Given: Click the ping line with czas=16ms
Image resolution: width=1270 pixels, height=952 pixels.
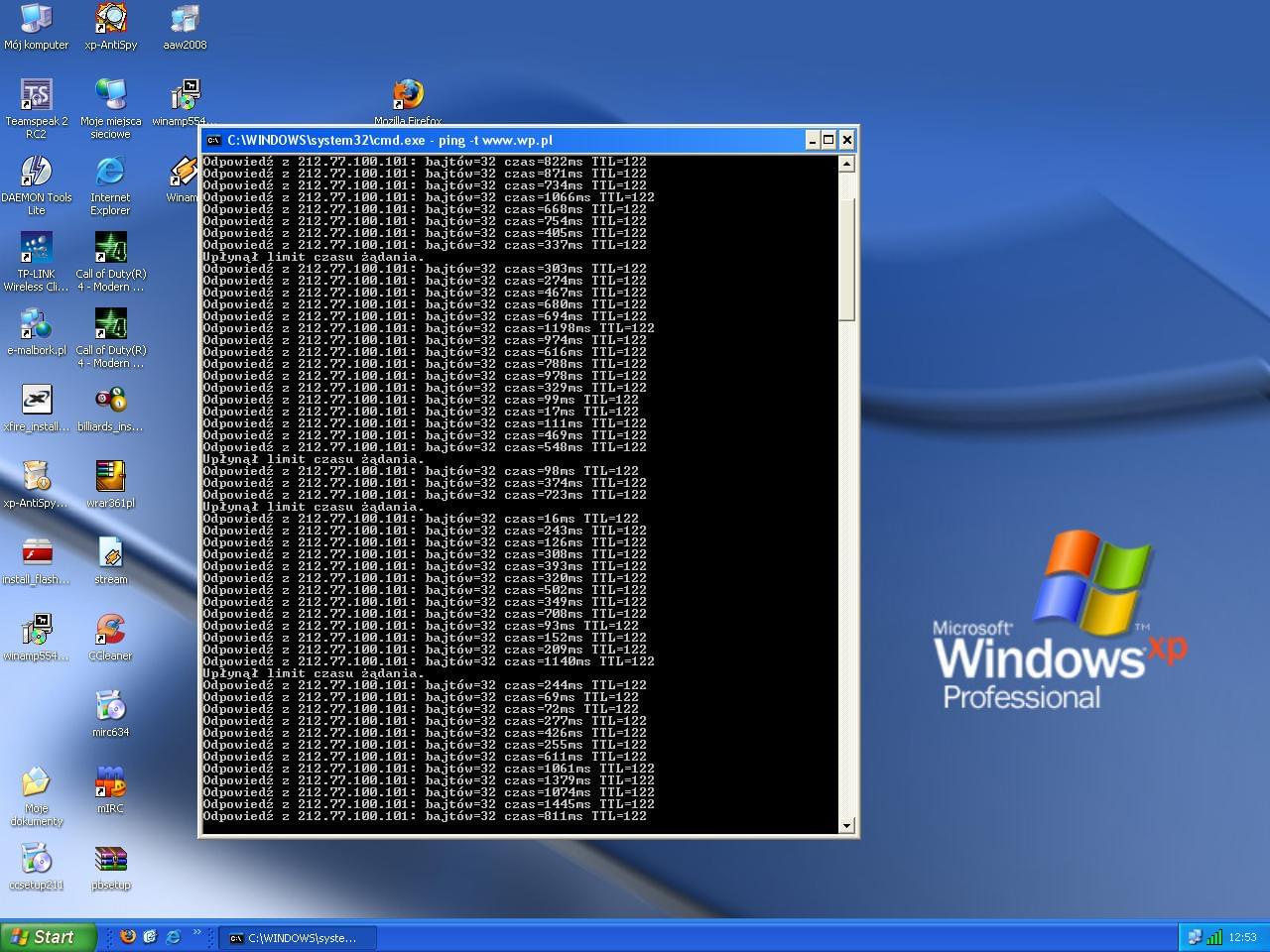Looking at the screenshot, I should coord(421,519).
